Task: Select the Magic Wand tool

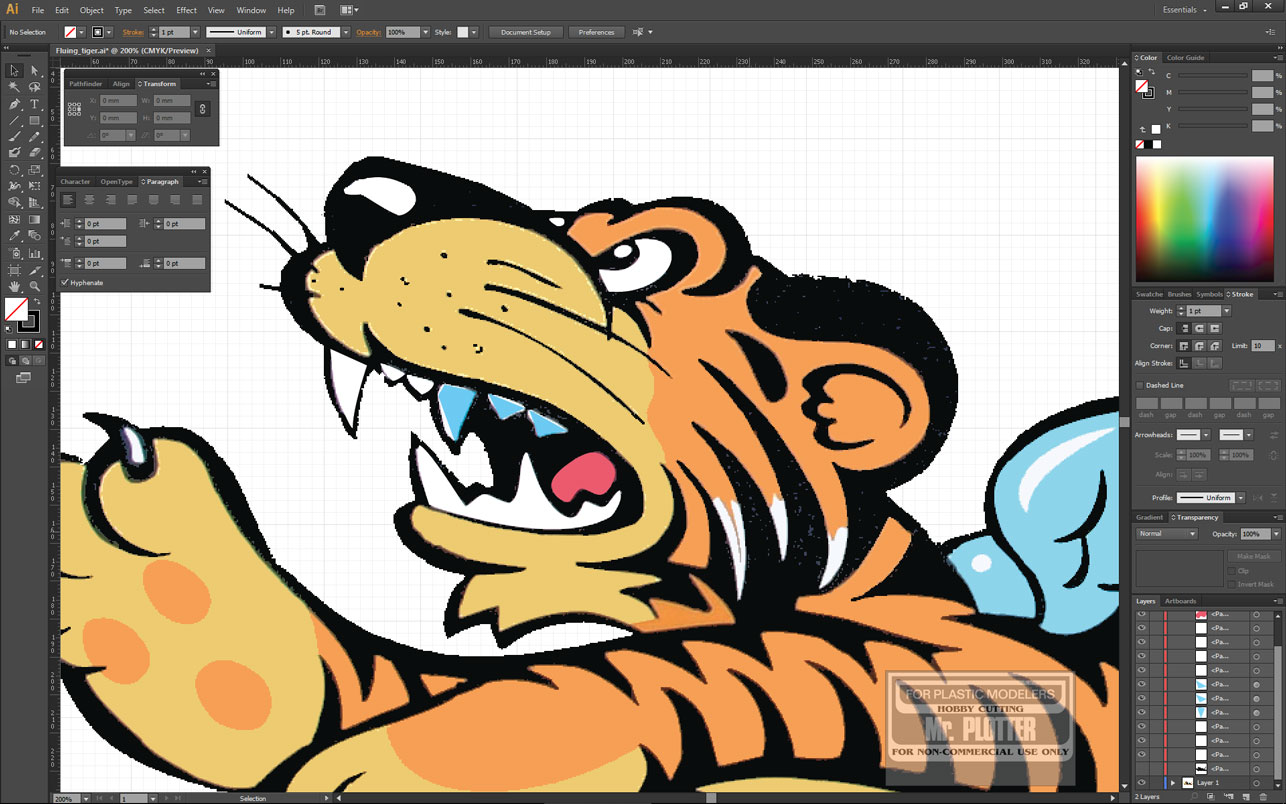Action: tap(14, 87)
